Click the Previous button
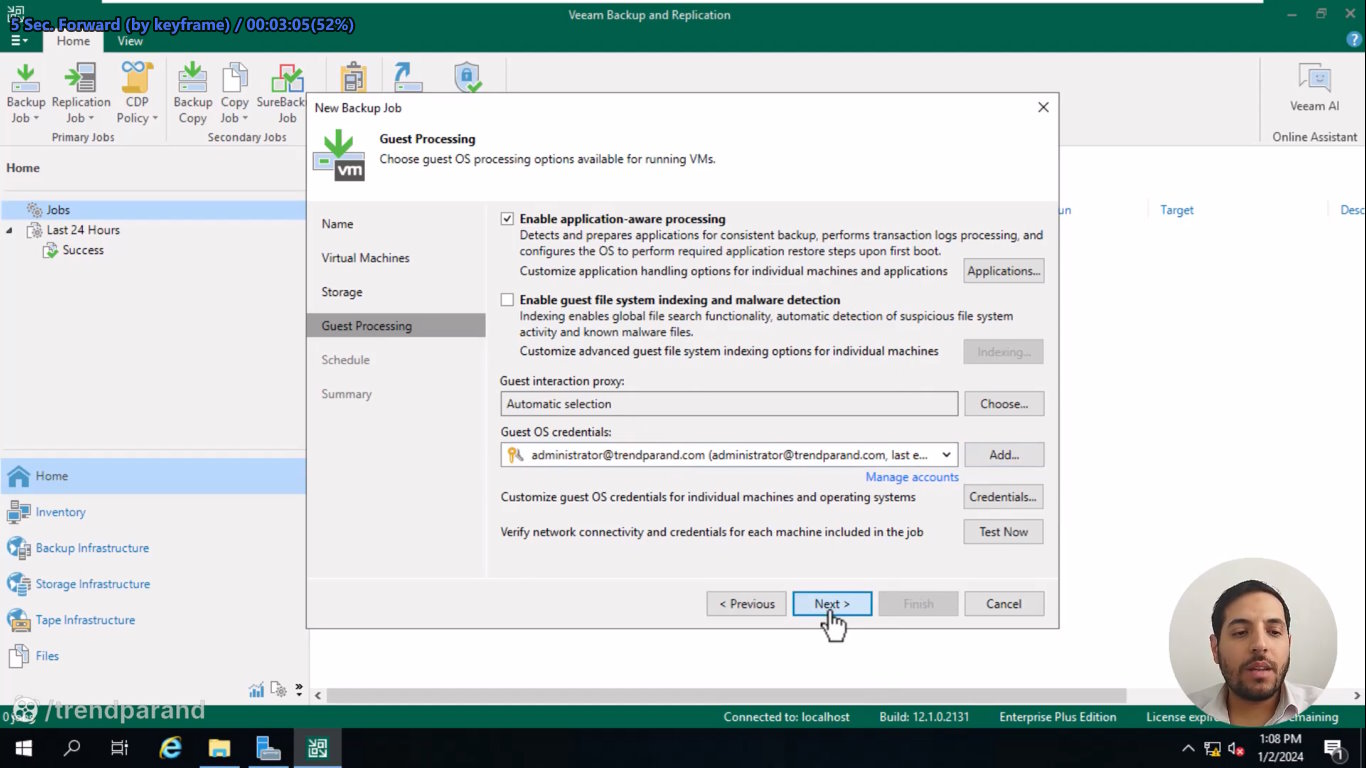This screenshot has height=768, width=1366. (746, 604)
